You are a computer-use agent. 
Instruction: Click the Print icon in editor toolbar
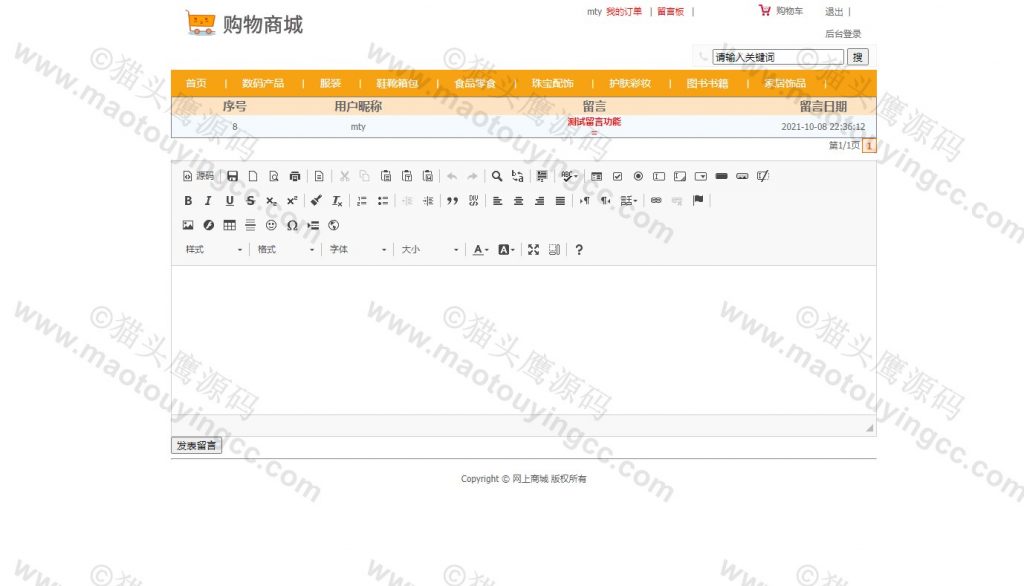coord(295,176)
